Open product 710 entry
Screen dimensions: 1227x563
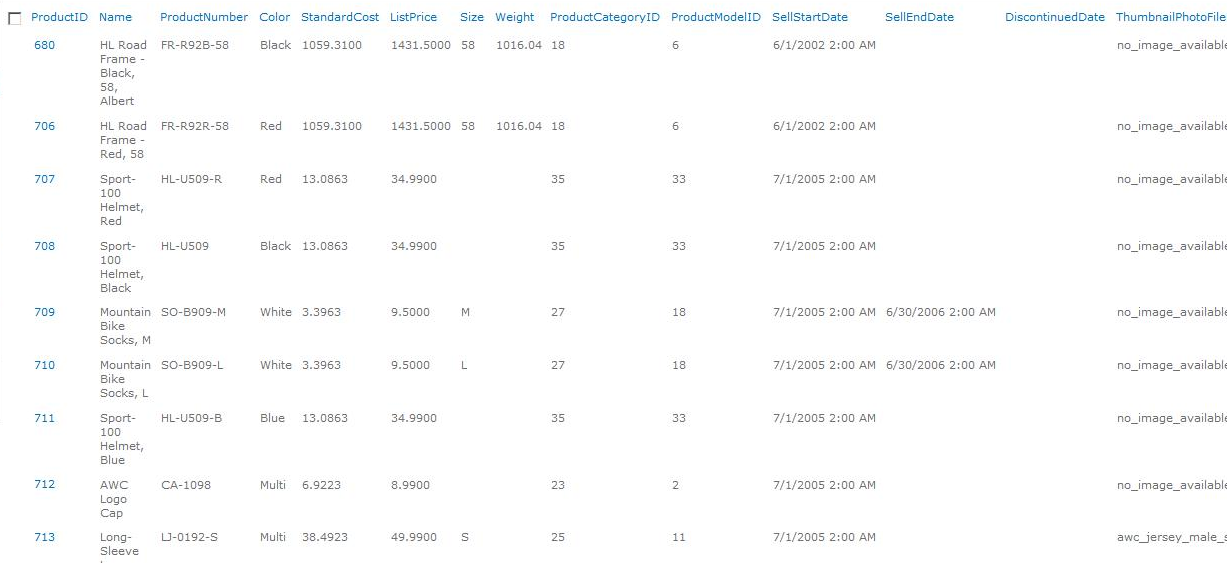coord(45,365)
